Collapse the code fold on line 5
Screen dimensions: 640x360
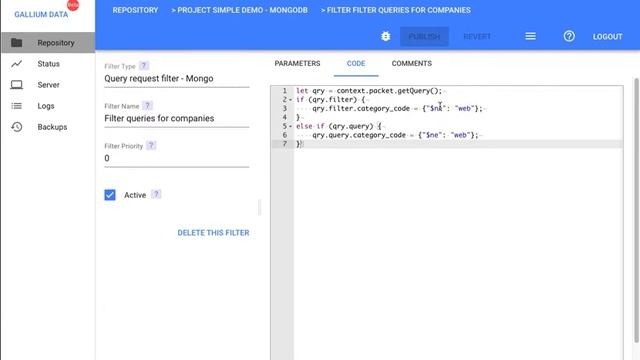(290, 126)
